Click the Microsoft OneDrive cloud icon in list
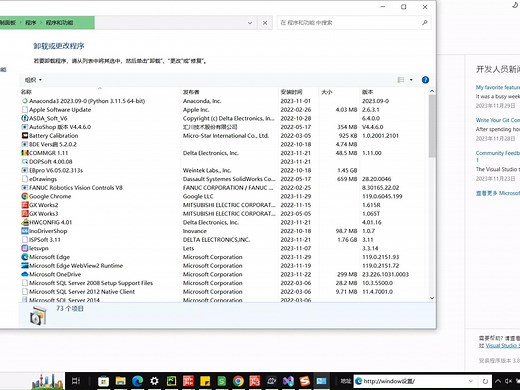Screen dimensions: 520x390 (x=25, y=274)
